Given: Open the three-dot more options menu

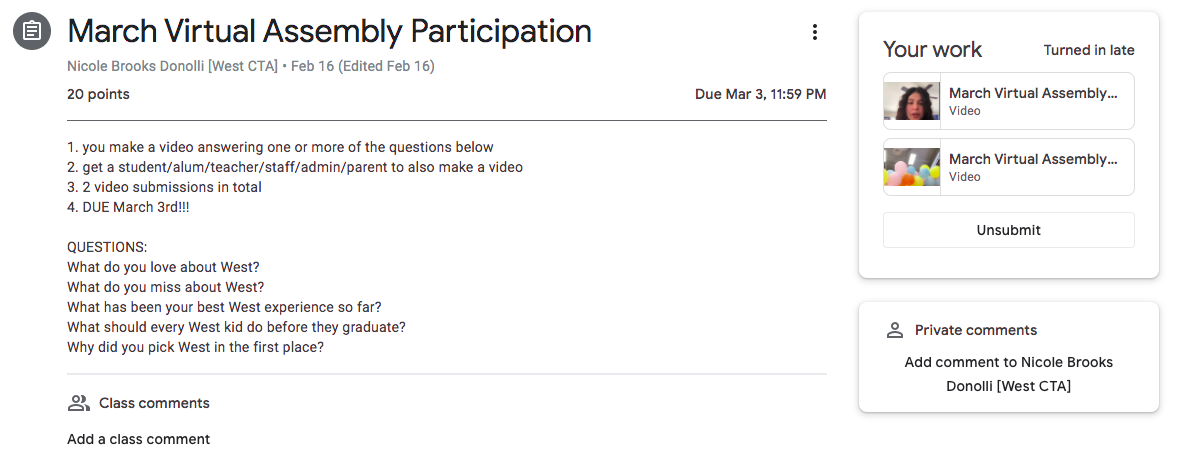Looking at the screenshot, I should click(x=815, y=32).
